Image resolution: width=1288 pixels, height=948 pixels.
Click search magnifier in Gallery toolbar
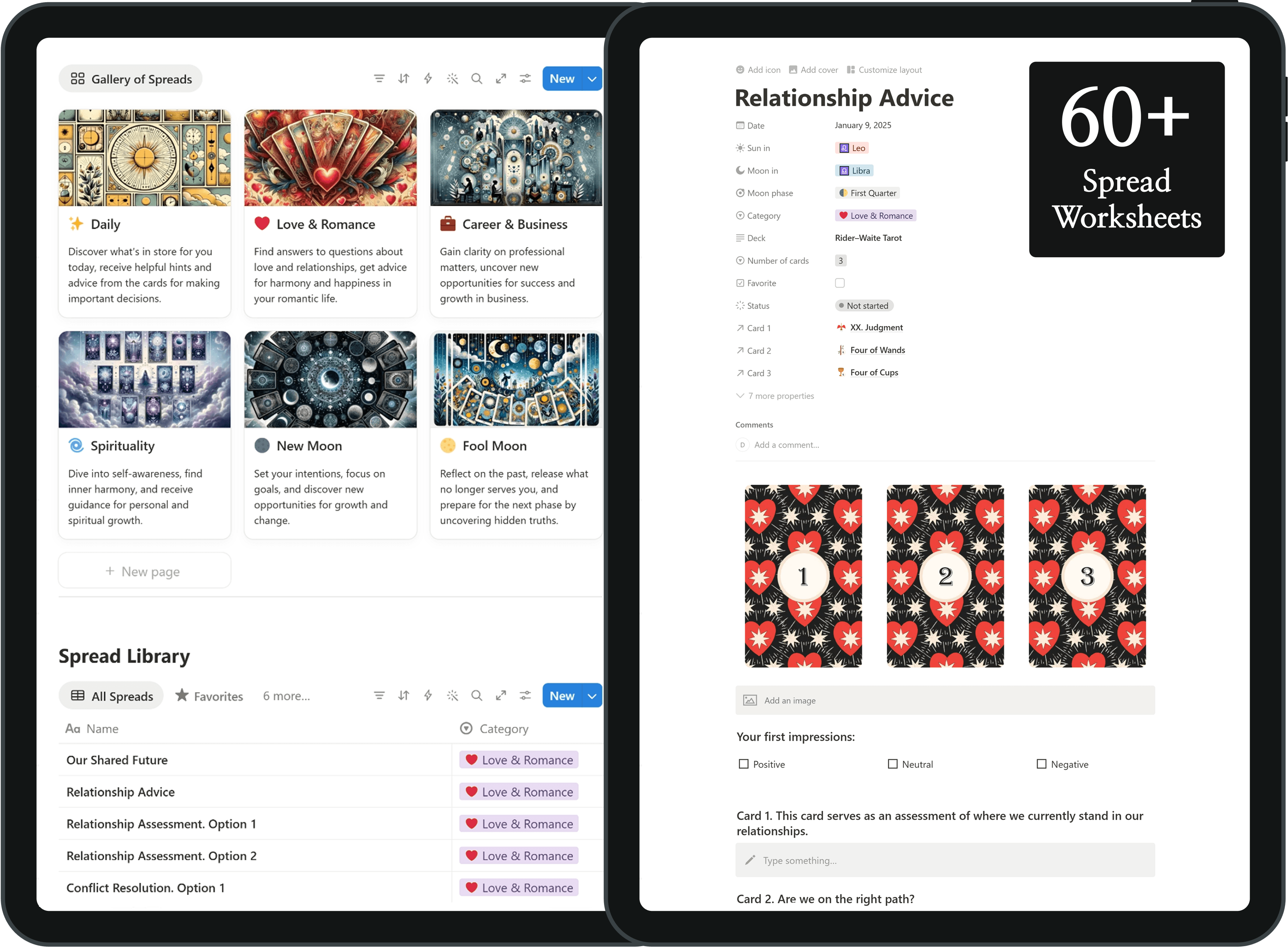point(476,79)
